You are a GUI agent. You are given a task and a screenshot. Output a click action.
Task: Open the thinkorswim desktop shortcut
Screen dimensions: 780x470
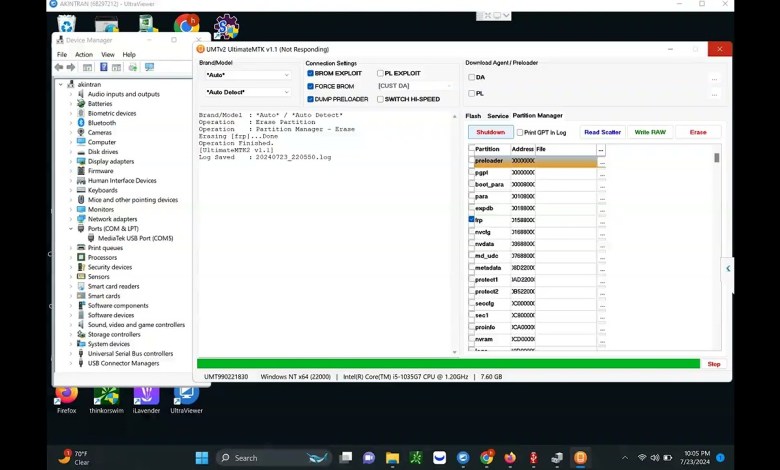tap(107, 394)
